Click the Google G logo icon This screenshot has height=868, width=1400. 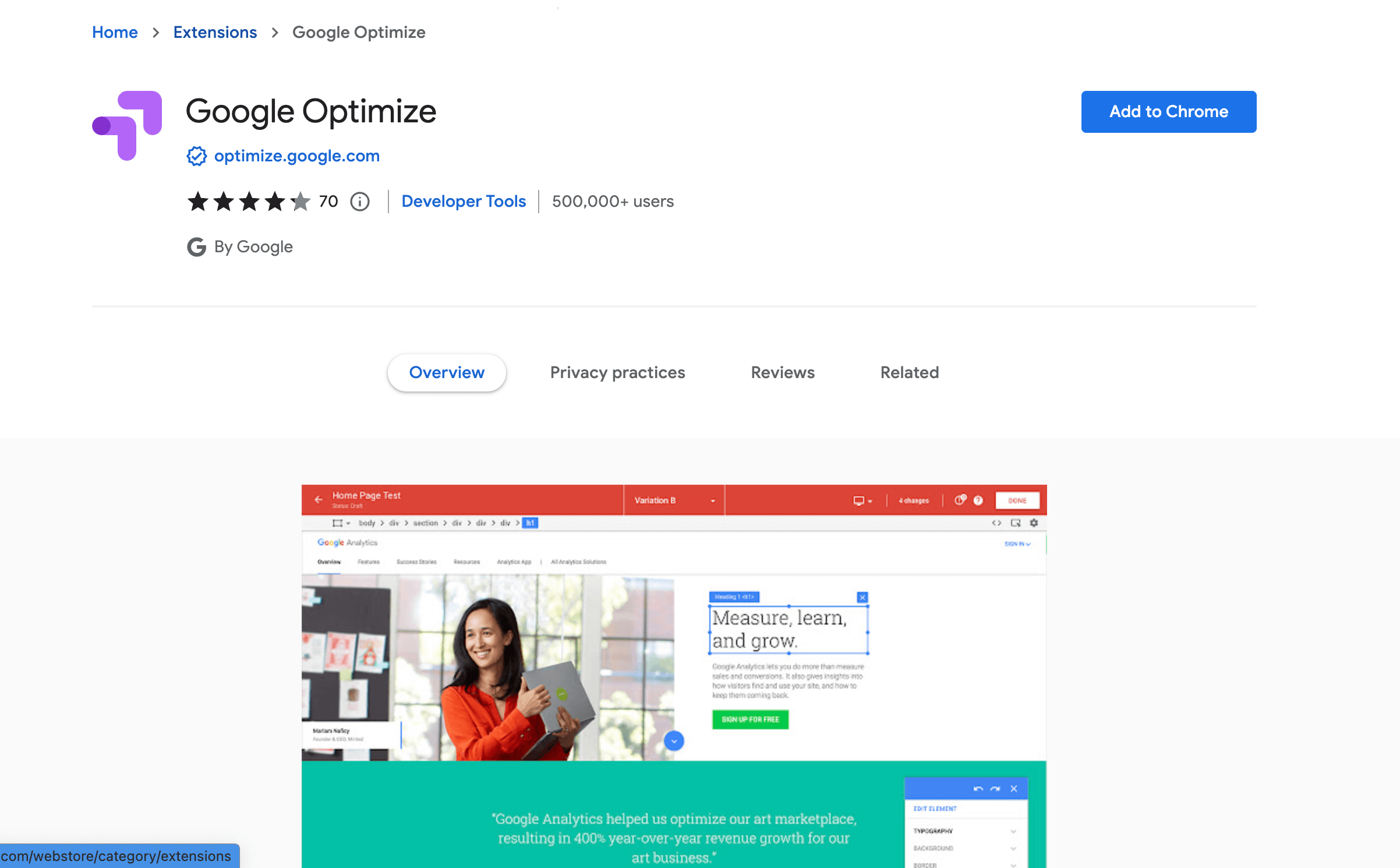coord(196,247)
